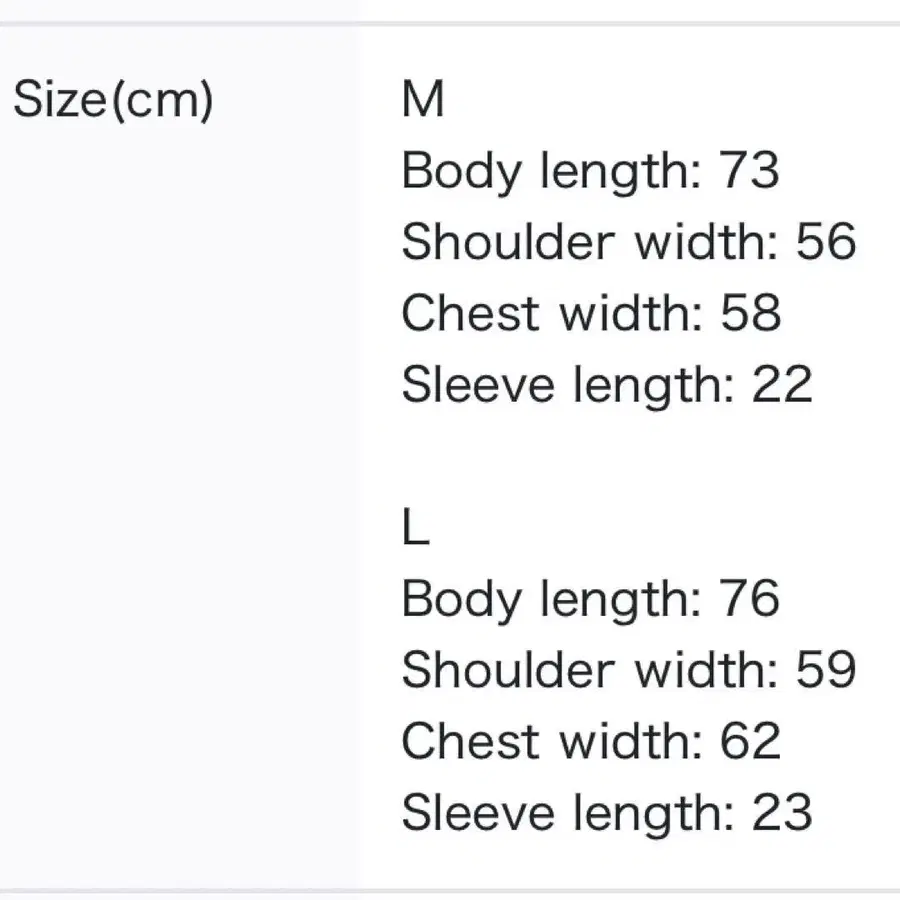Image resolution: width=900 pixels, height=900 pixels.
Task: Click the number 62 in L chest width
Action: (x=751, y=741)
